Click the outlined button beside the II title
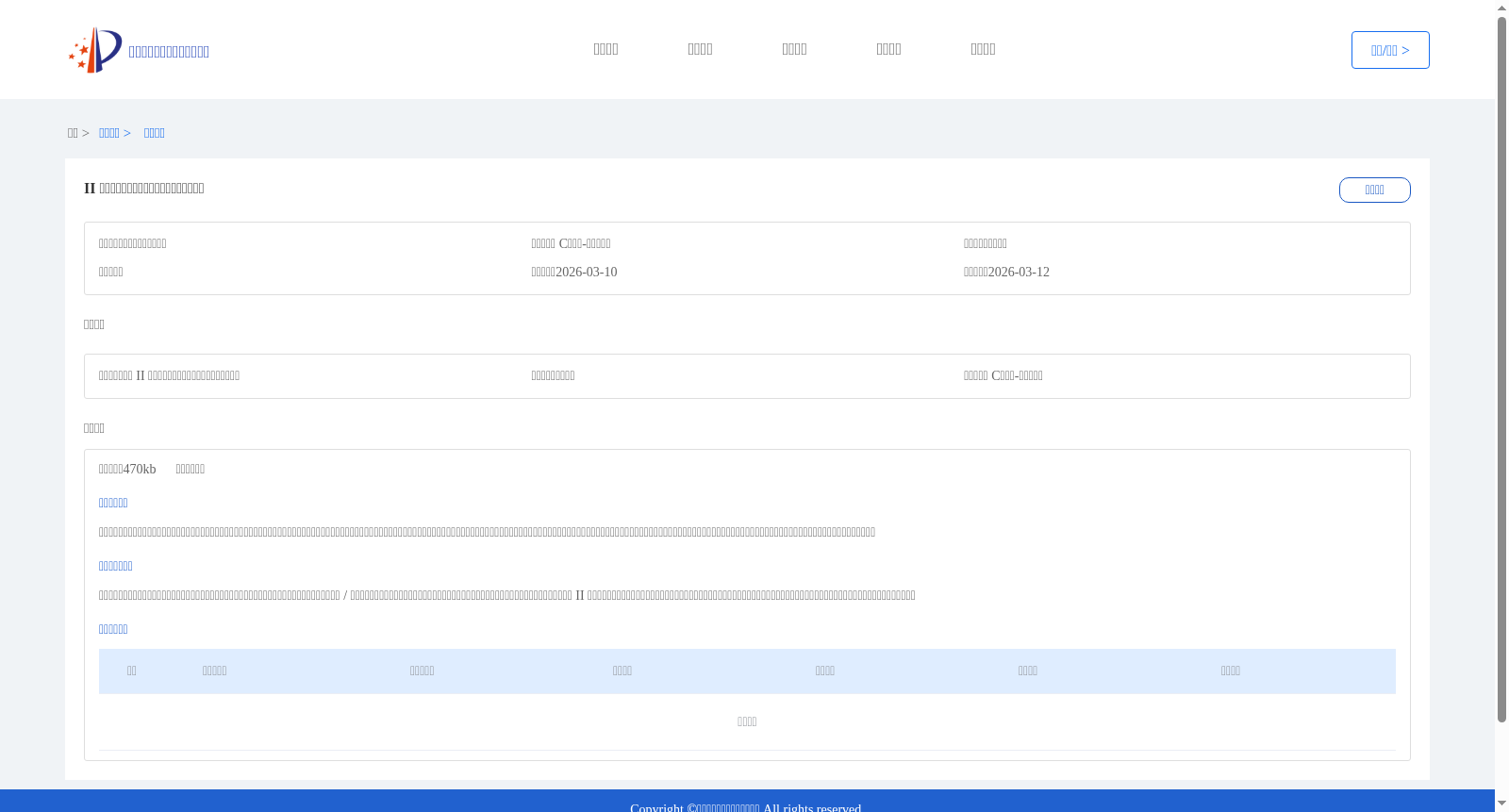Image resolution: width=1509 pixels, height=812 pixels. 1374,190
